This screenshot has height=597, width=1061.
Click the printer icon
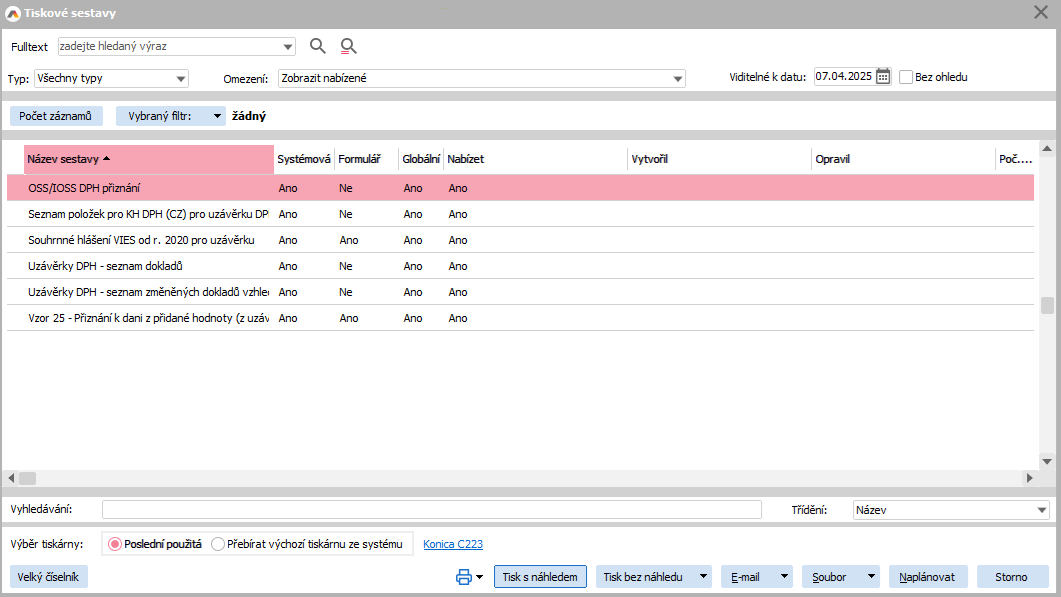pyautogui.click(x=463, y=577)
